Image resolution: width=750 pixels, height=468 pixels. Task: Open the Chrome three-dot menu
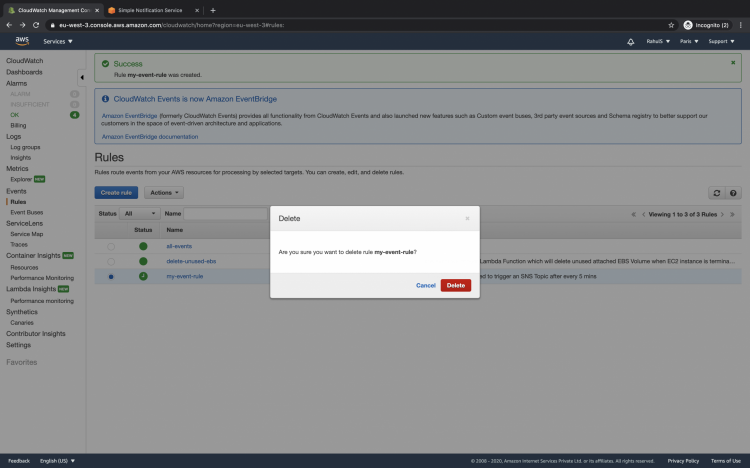(x=740, y=25)
